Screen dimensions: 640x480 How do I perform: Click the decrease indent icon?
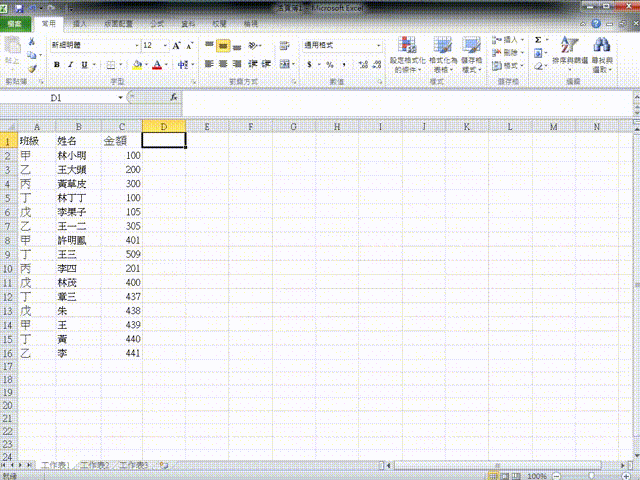[x=253, y=64]
